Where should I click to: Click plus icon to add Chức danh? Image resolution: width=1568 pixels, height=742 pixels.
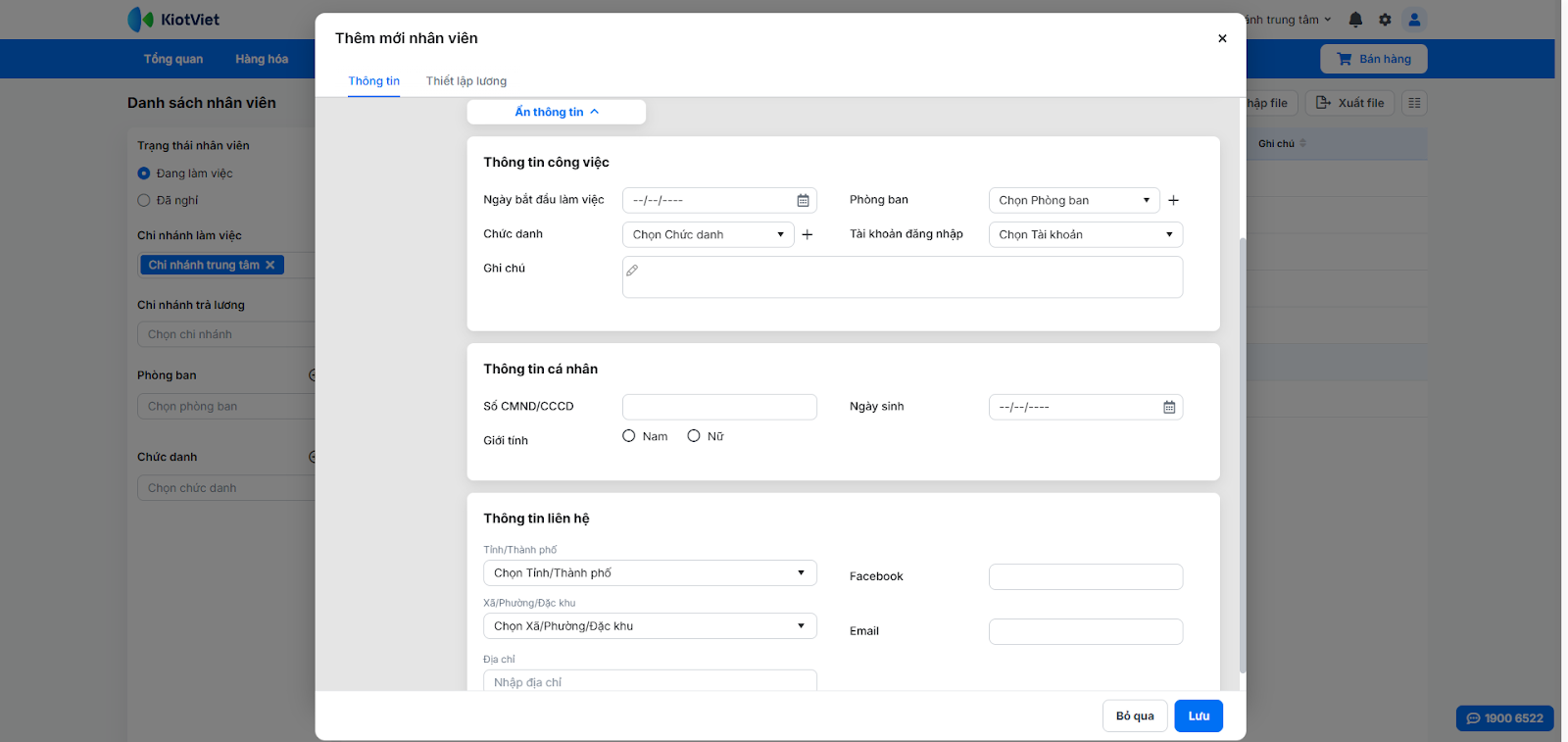(x=808, y=235)
